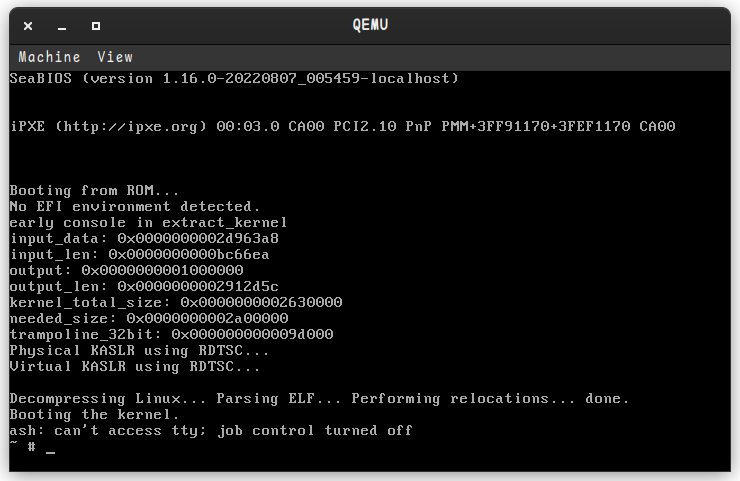This screenshot has height=481, width=740.
Task: Maximize the QEMU window
Action: click(x=96, y=26)
